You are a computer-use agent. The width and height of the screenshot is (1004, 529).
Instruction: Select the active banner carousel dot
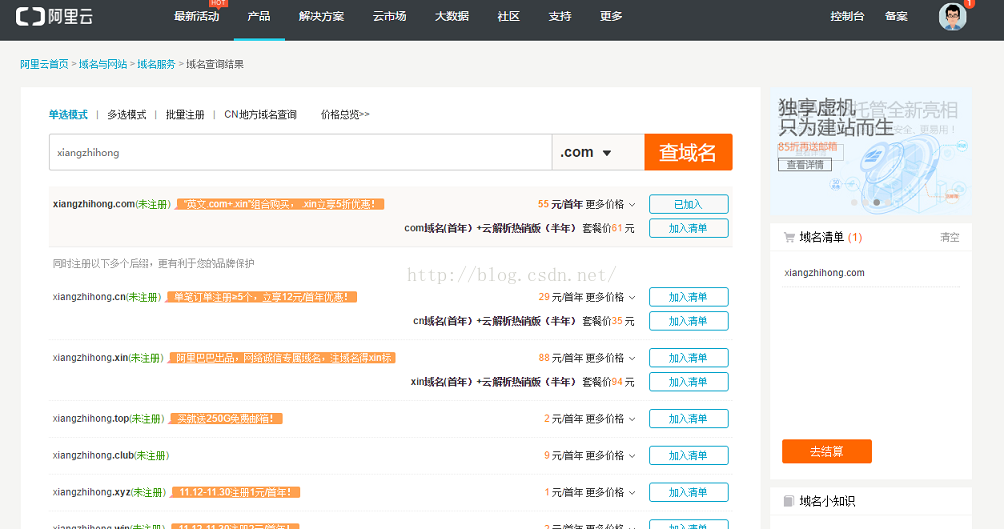[x=877, y=202]
